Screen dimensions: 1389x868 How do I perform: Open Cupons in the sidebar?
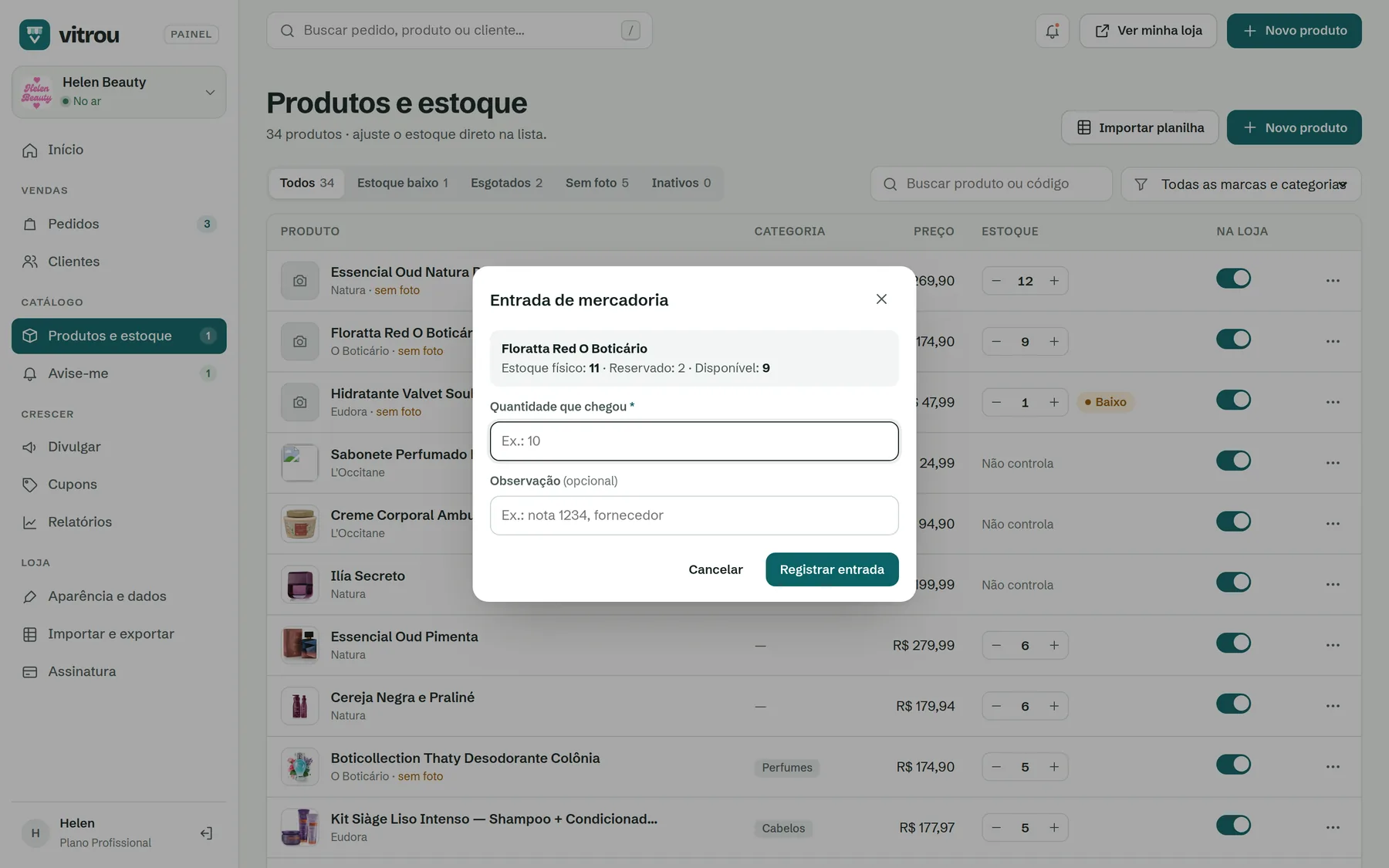click(x=119, y=485)
